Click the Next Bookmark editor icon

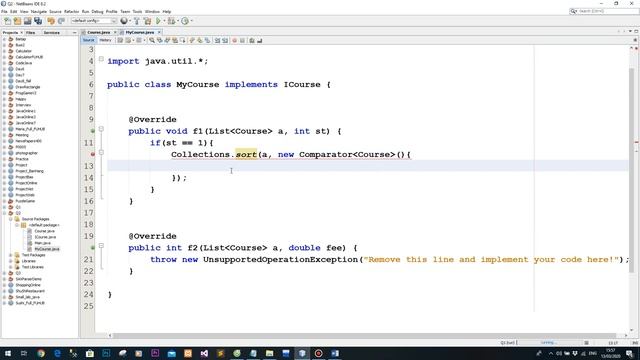[x=200, y=40]
